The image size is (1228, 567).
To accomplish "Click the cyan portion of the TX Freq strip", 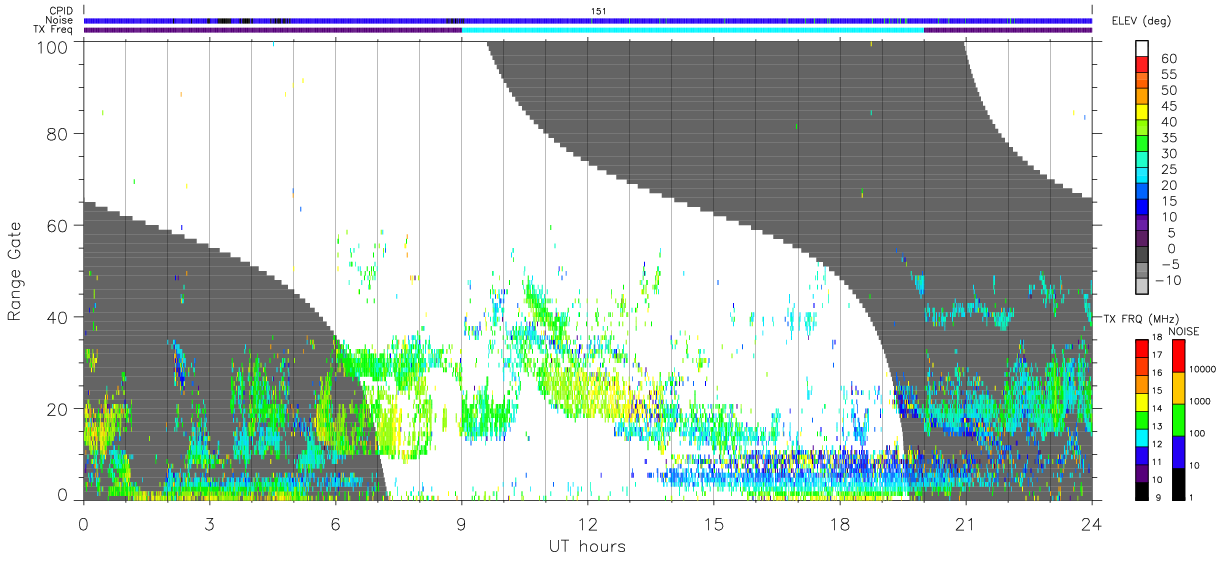I will 692,30.
